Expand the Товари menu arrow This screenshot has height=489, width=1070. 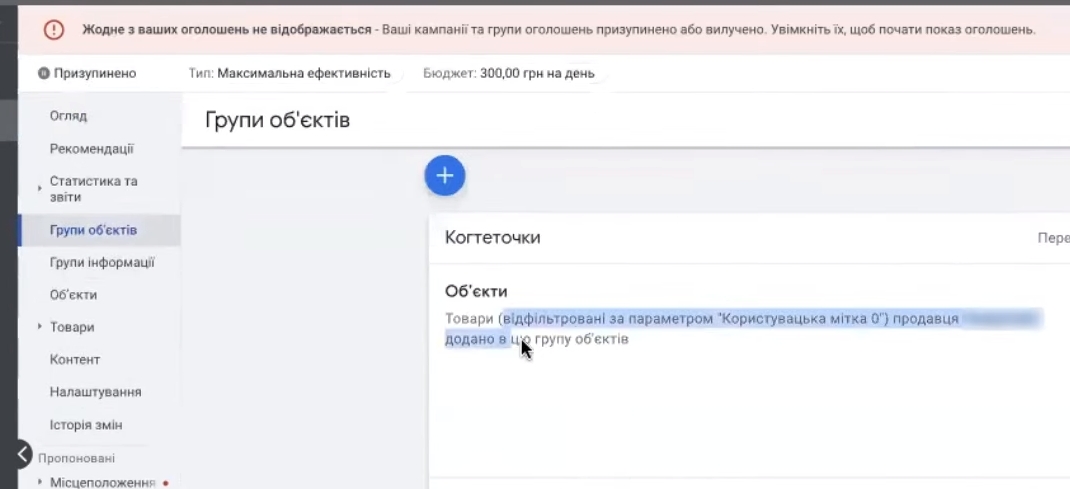(x=40, y=327)
